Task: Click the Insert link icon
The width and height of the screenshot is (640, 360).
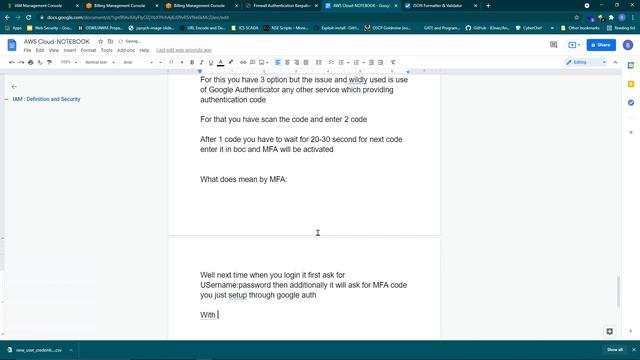Action: point(243,62)
